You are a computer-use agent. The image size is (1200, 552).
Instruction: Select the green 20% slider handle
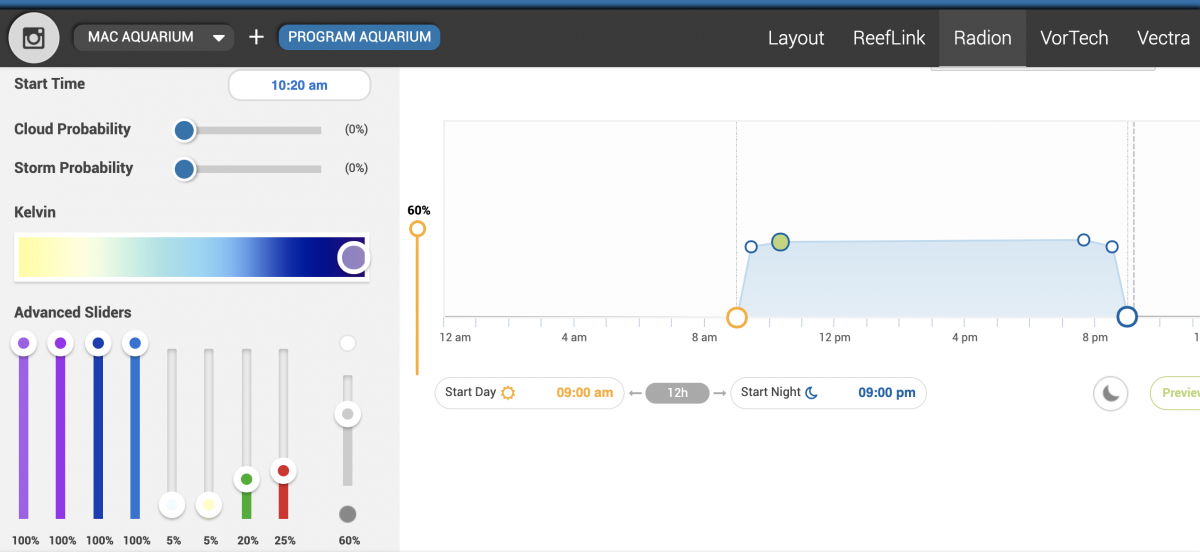[x=246, y=479]
